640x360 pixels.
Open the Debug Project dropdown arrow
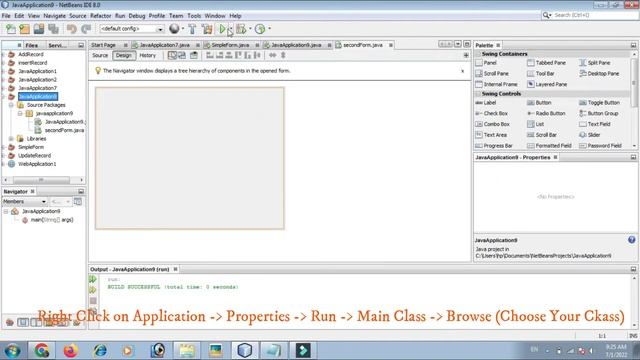(x=250, y=29)
